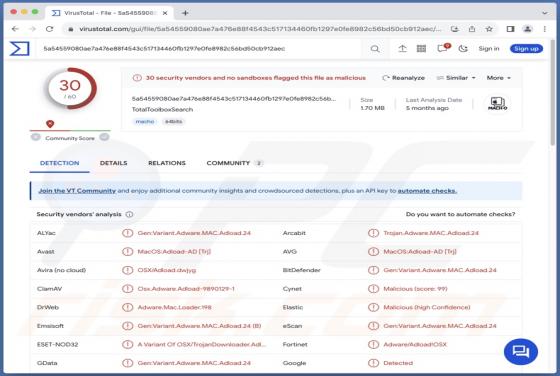Click the browser share icon

[472, 29]
